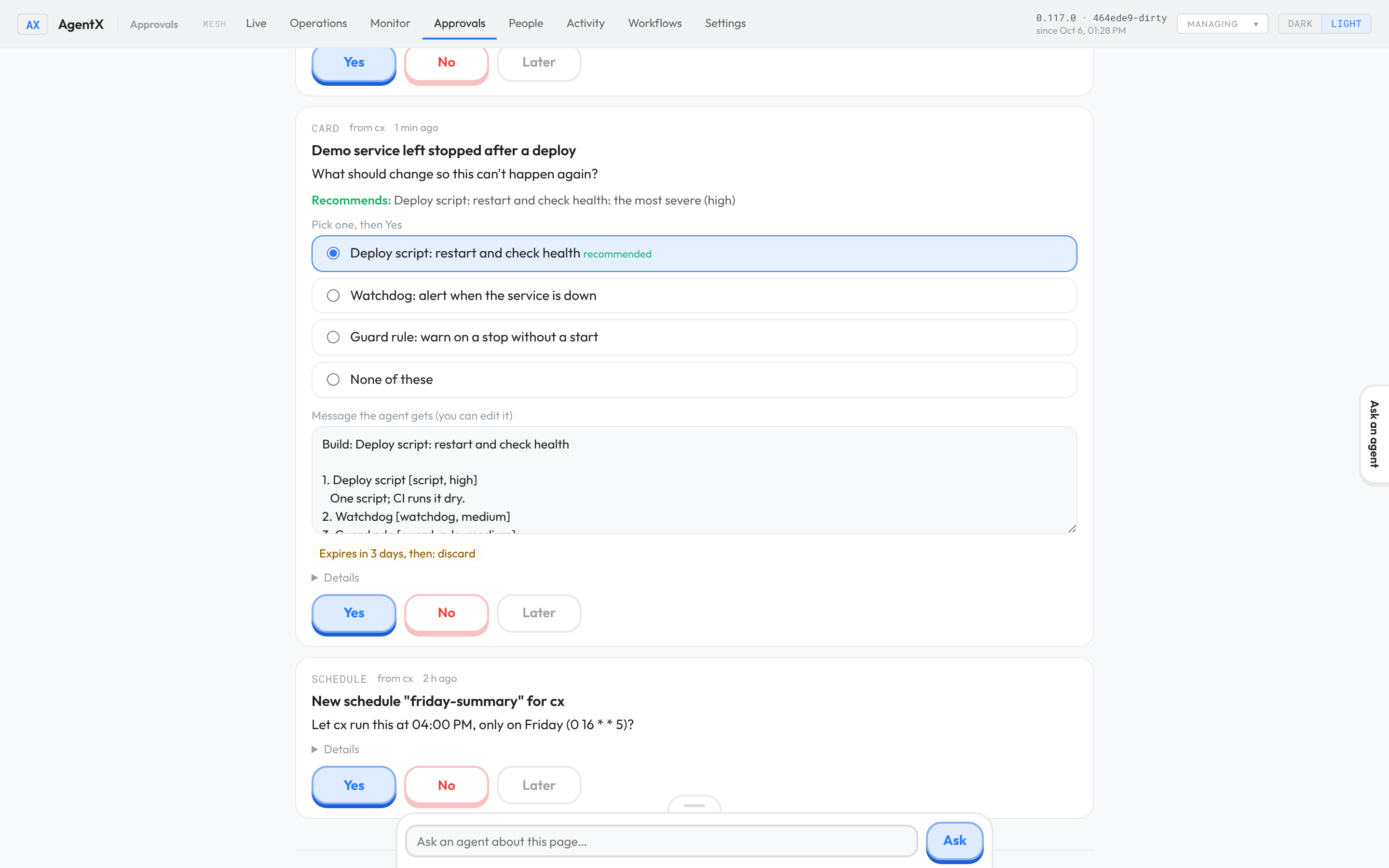Viewport: 1389px width, 868px height.
Task: Select Watchdog alert when service is down
Action: 694,296
